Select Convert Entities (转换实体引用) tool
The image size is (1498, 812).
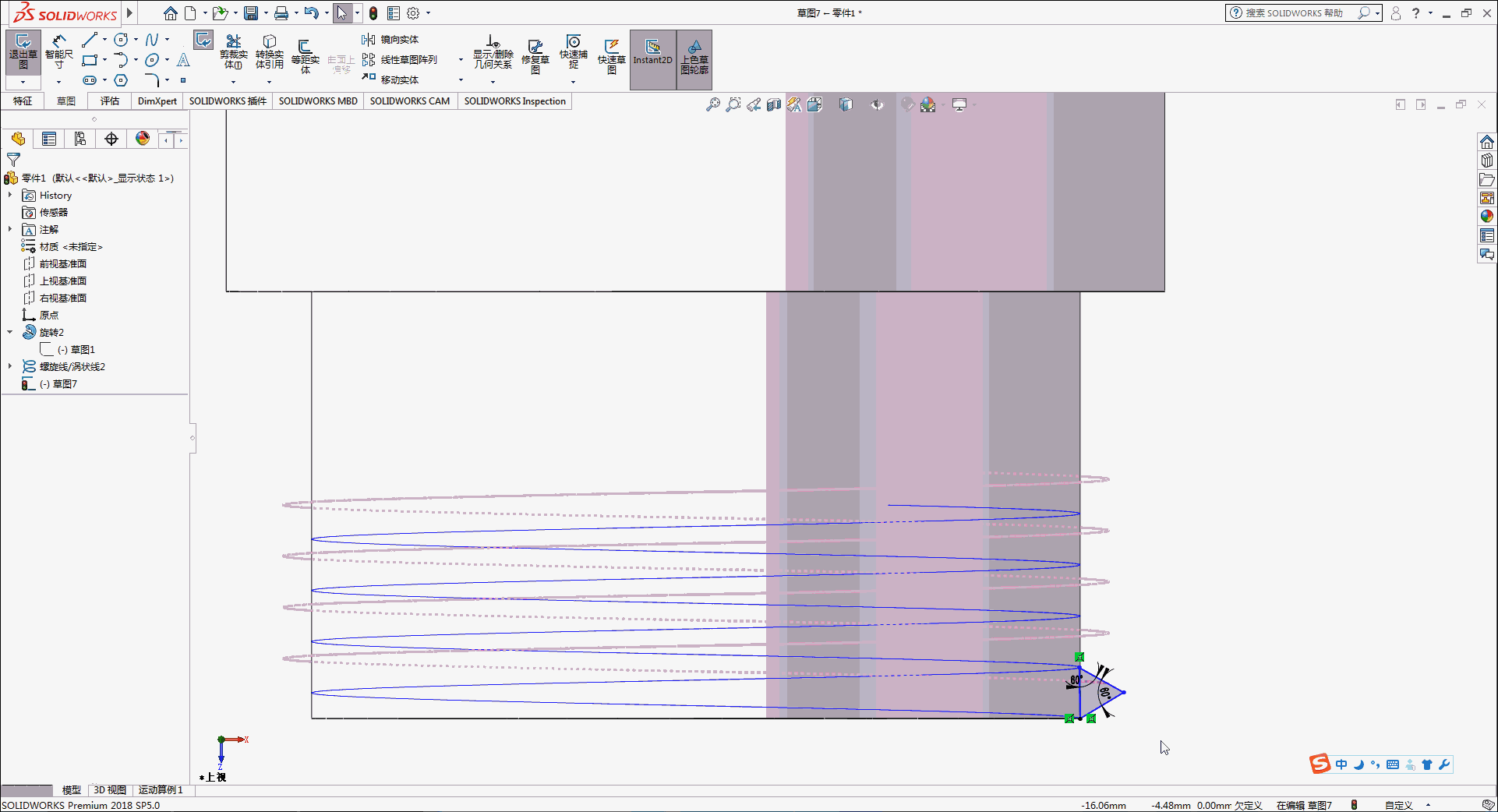269,51
